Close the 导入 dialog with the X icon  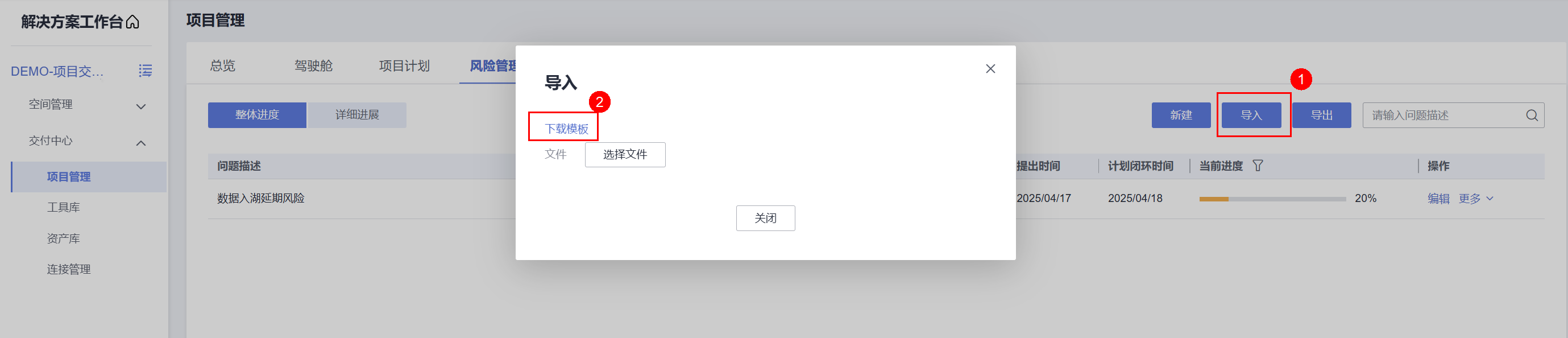990,69
